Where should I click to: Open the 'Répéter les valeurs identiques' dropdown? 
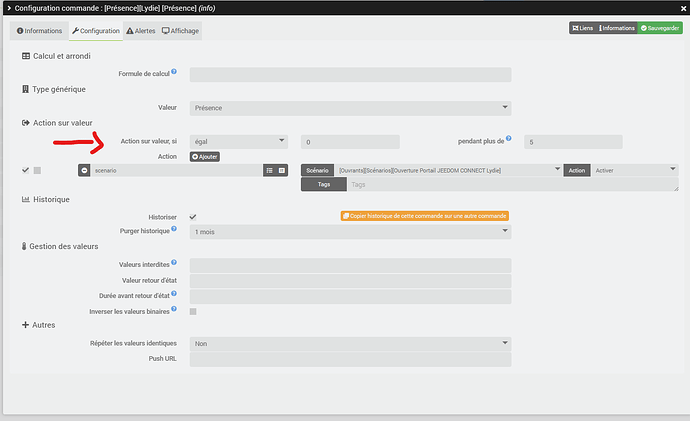[x=350, y=343]
